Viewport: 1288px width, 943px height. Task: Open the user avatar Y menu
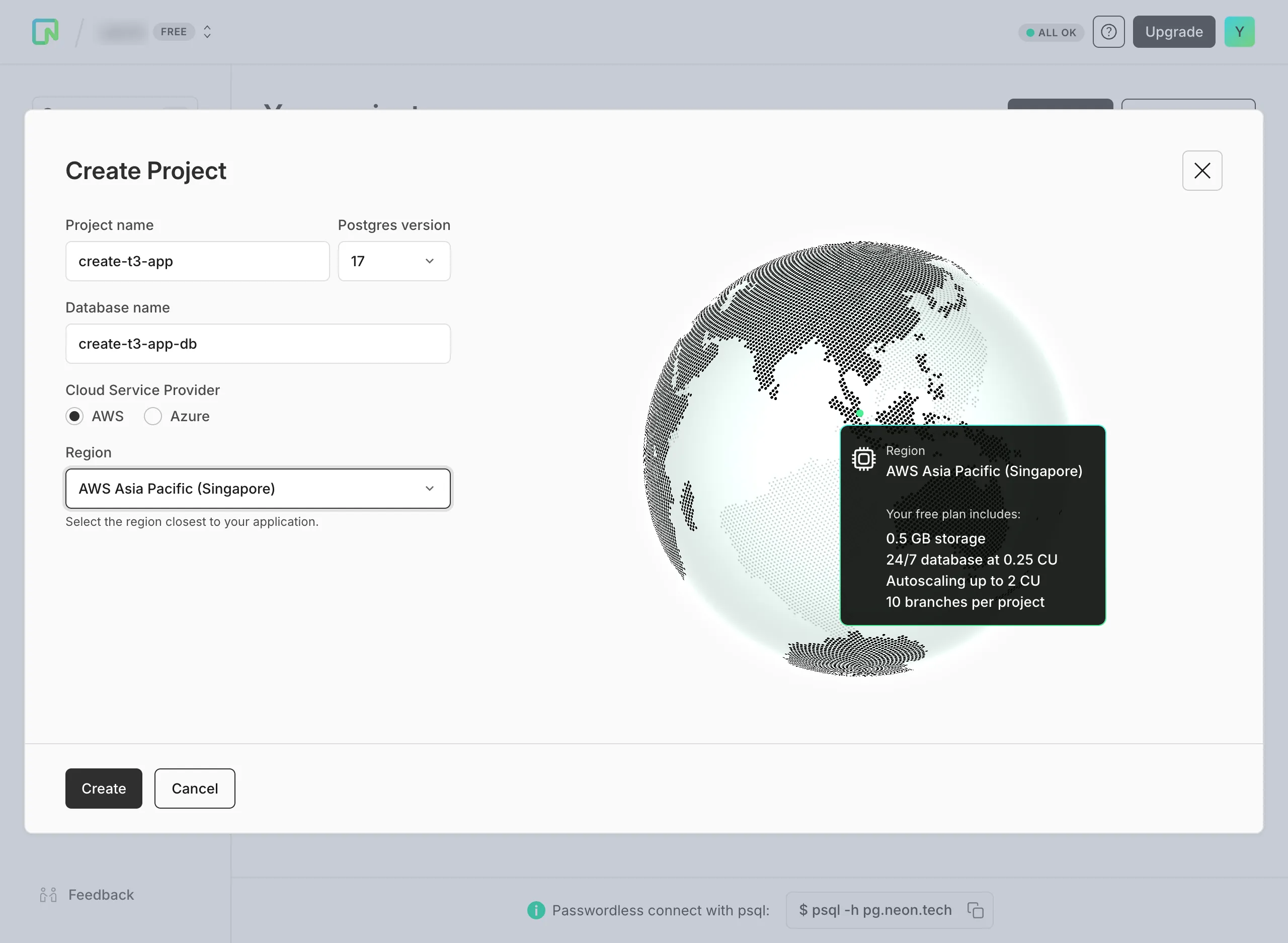pos(1239,31)
